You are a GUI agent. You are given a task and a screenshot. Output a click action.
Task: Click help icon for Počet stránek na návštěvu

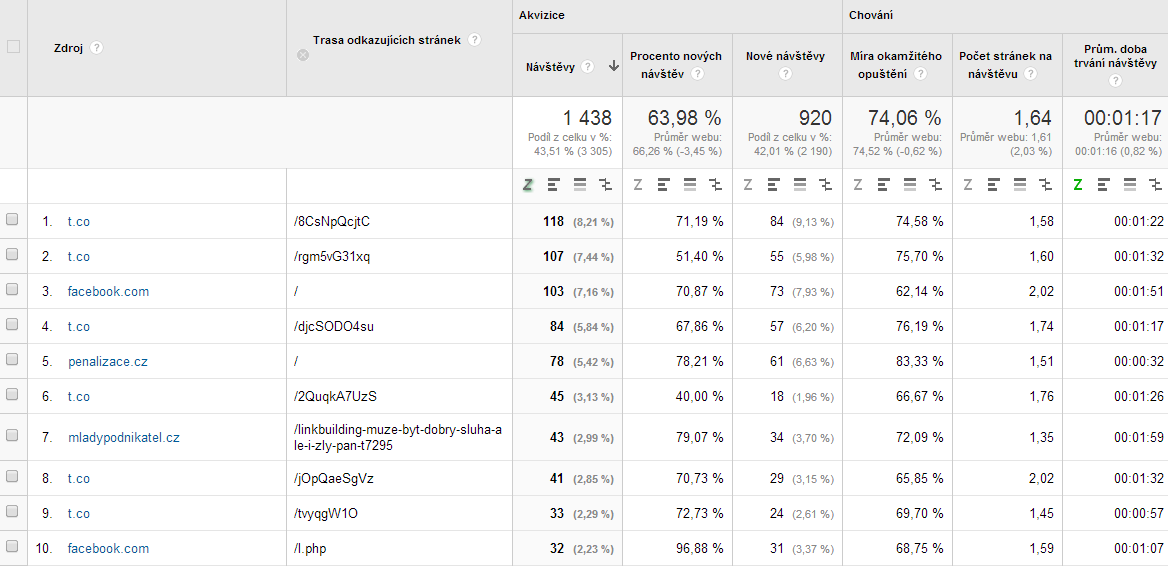point(1030,74)
